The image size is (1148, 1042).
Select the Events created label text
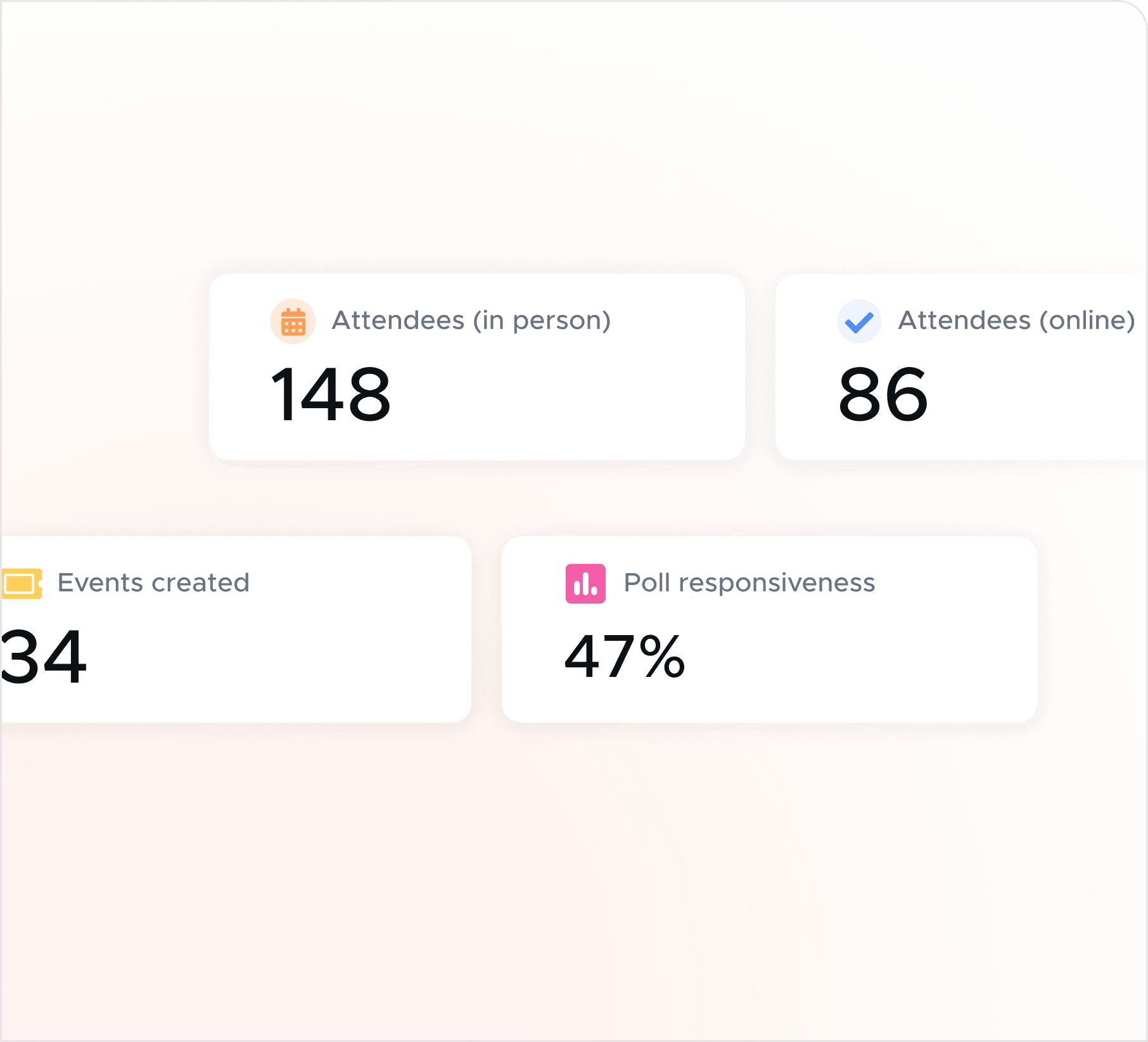[x=153, y=581]
